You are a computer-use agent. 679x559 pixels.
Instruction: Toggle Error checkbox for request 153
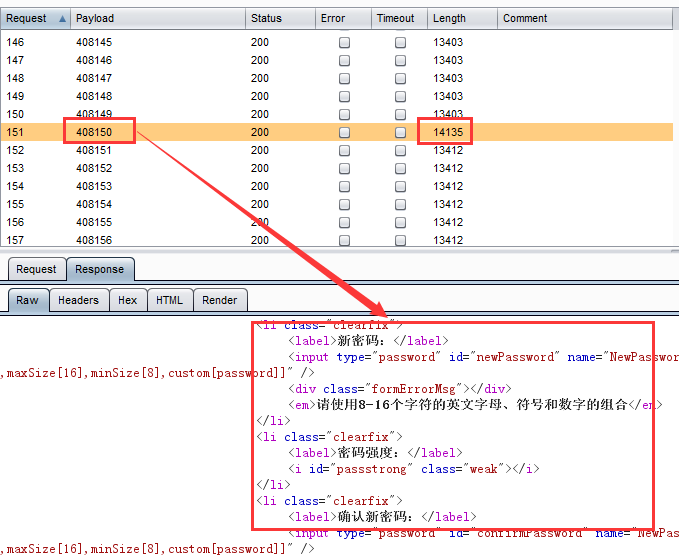coord(344,168)
